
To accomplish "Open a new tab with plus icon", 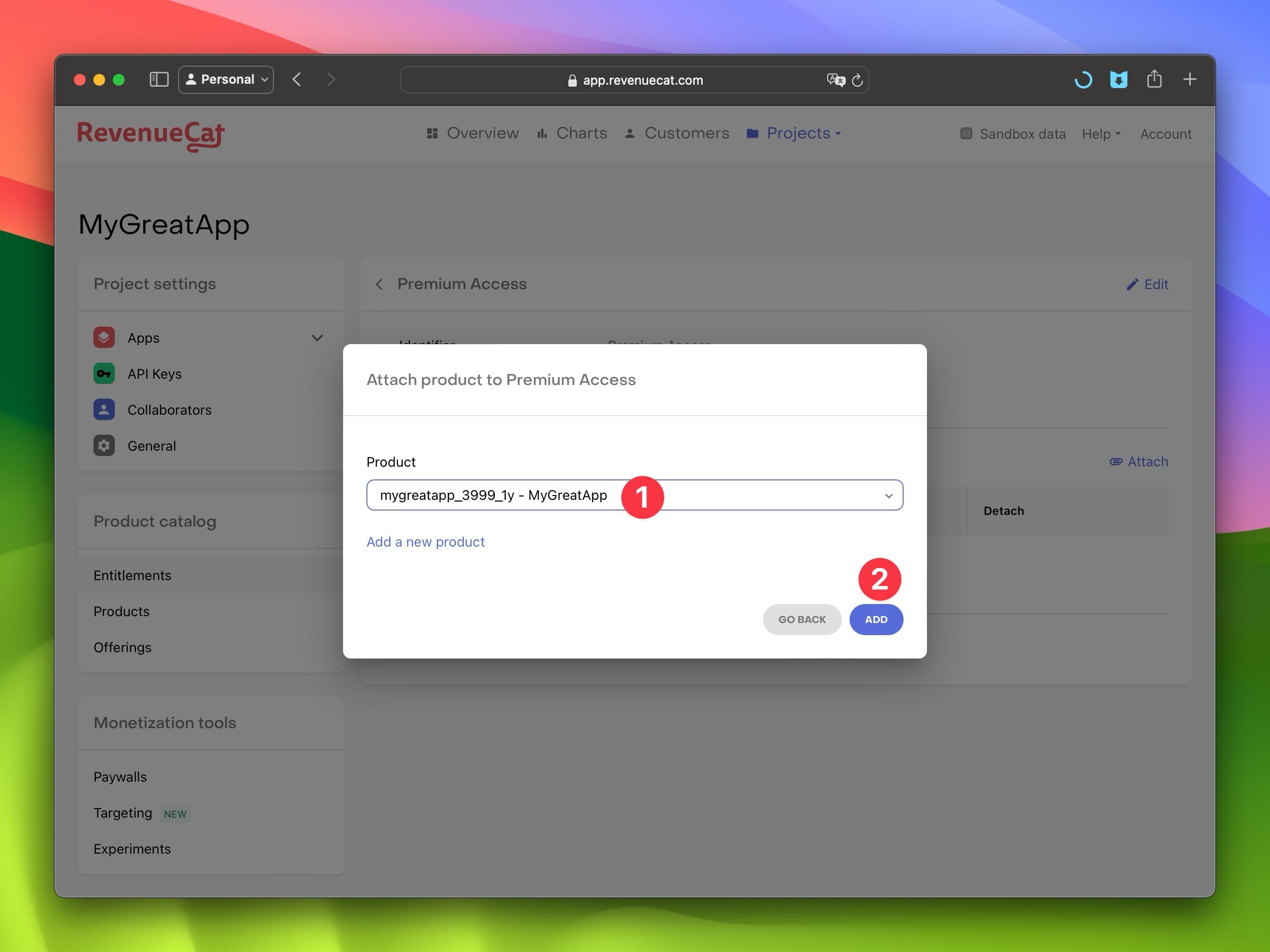I will pyautogui.click(x=1190, y=79).
